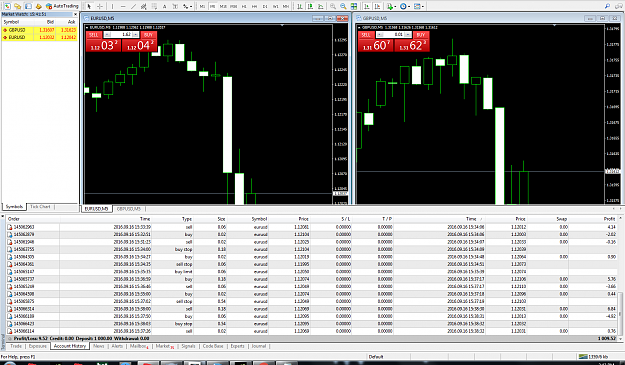
Task: Click the search magnifier icon
Action: click(x=607, y=6)
